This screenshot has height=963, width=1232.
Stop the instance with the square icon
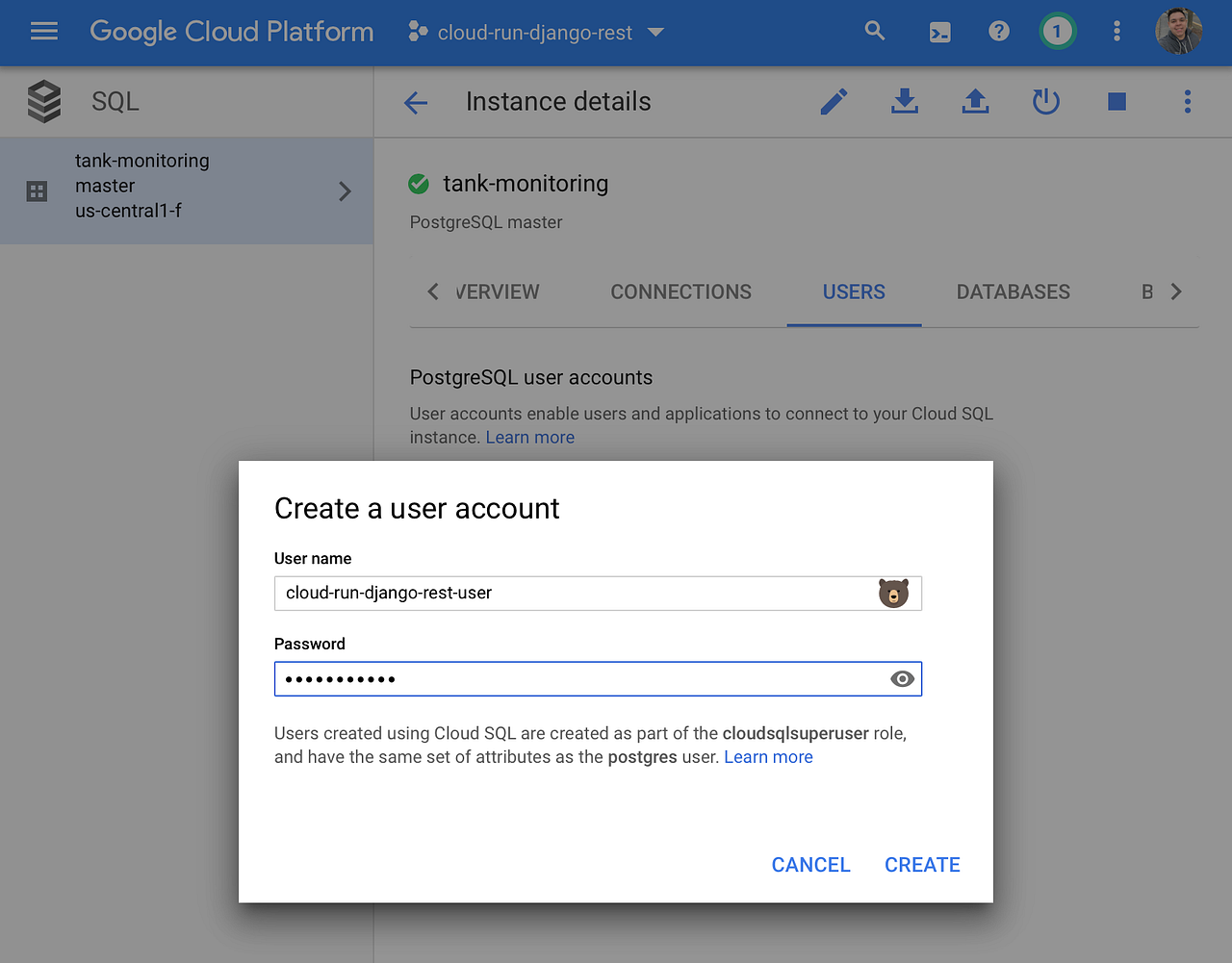coord(1116,101)
